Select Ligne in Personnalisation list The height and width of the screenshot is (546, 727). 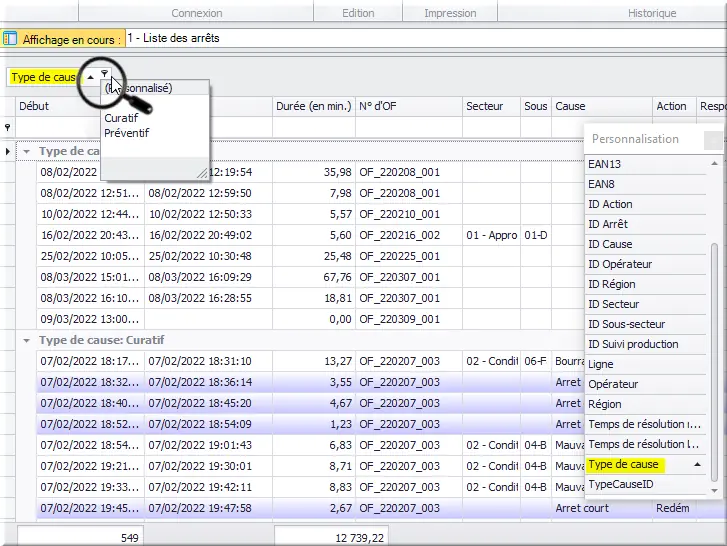645,364
